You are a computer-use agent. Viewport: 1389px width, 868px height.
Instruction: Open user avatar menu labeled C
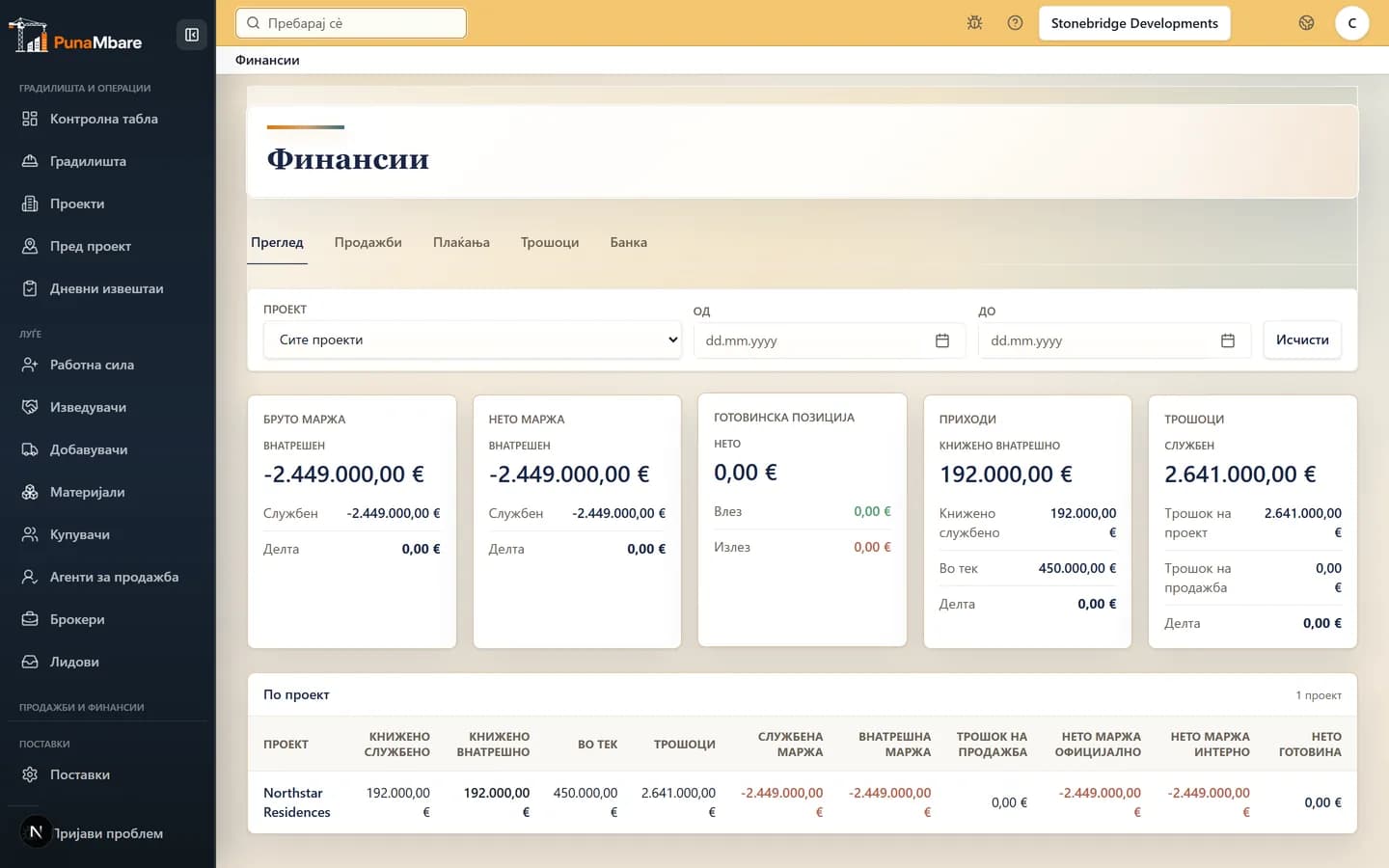pyautogui.click(x=1351, y=23)
